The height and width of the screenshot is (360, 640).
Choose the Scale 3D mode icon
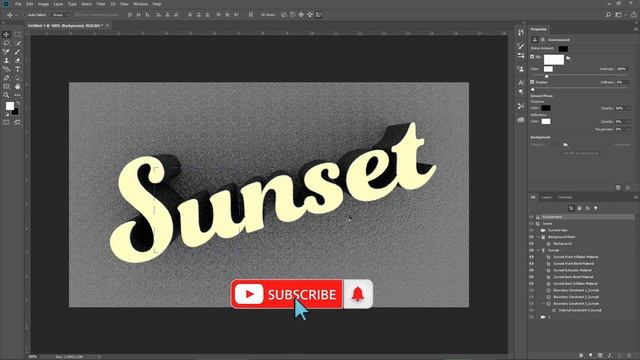coord(319,15)
